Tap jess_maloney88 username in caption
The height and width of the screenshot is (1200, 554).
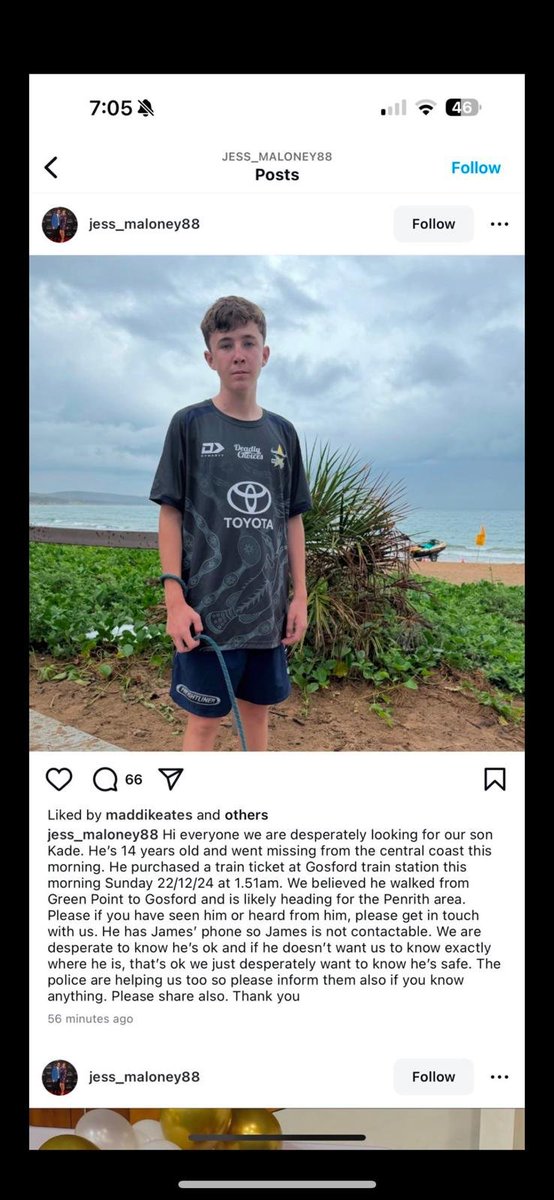click(x=103, y=834)
